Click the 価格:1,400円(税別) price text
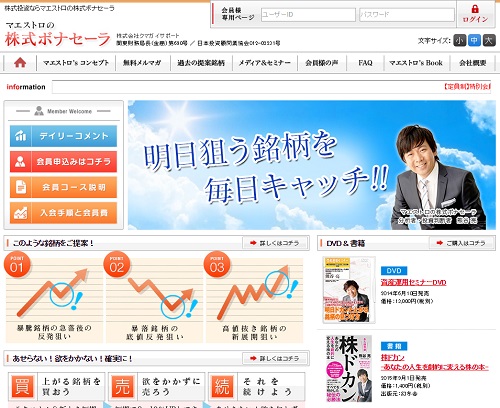 pyautogui.click(x=405, y=386)
